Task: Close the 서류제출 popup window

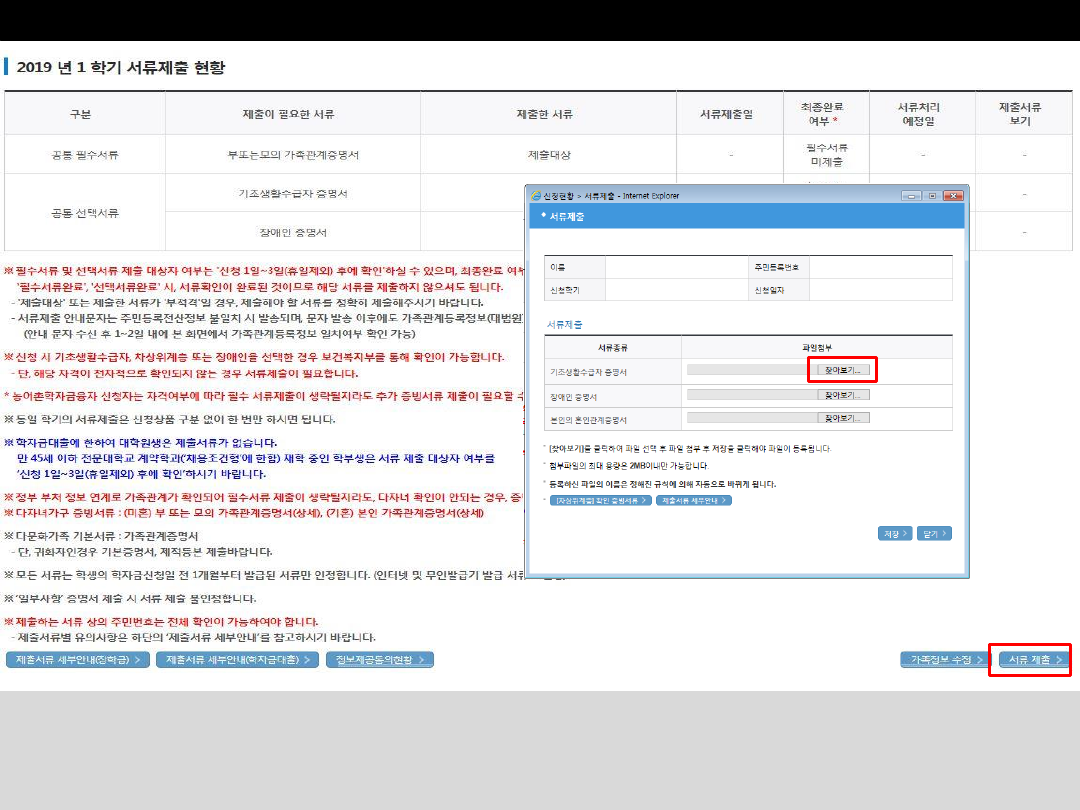Action: [953, 195]
